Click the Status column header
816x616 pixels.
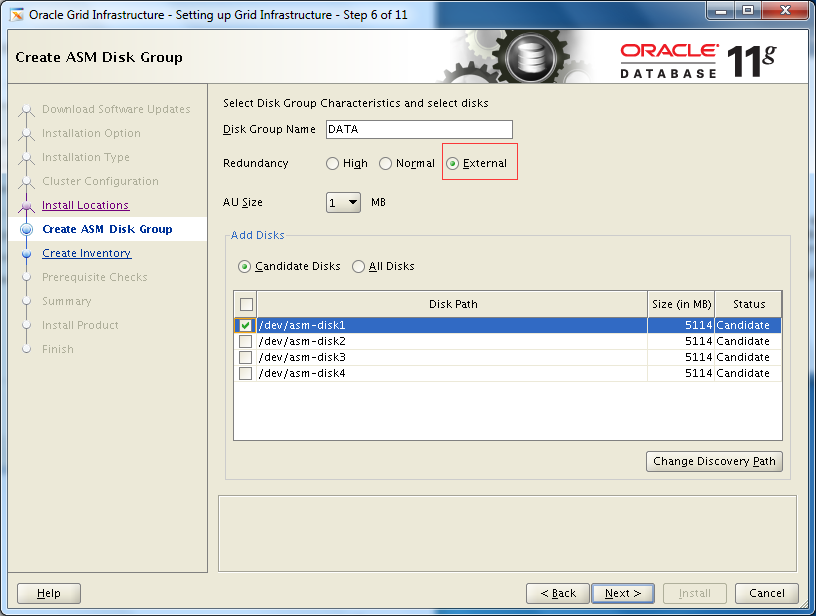pyautogui.click(x=749, y=304)
